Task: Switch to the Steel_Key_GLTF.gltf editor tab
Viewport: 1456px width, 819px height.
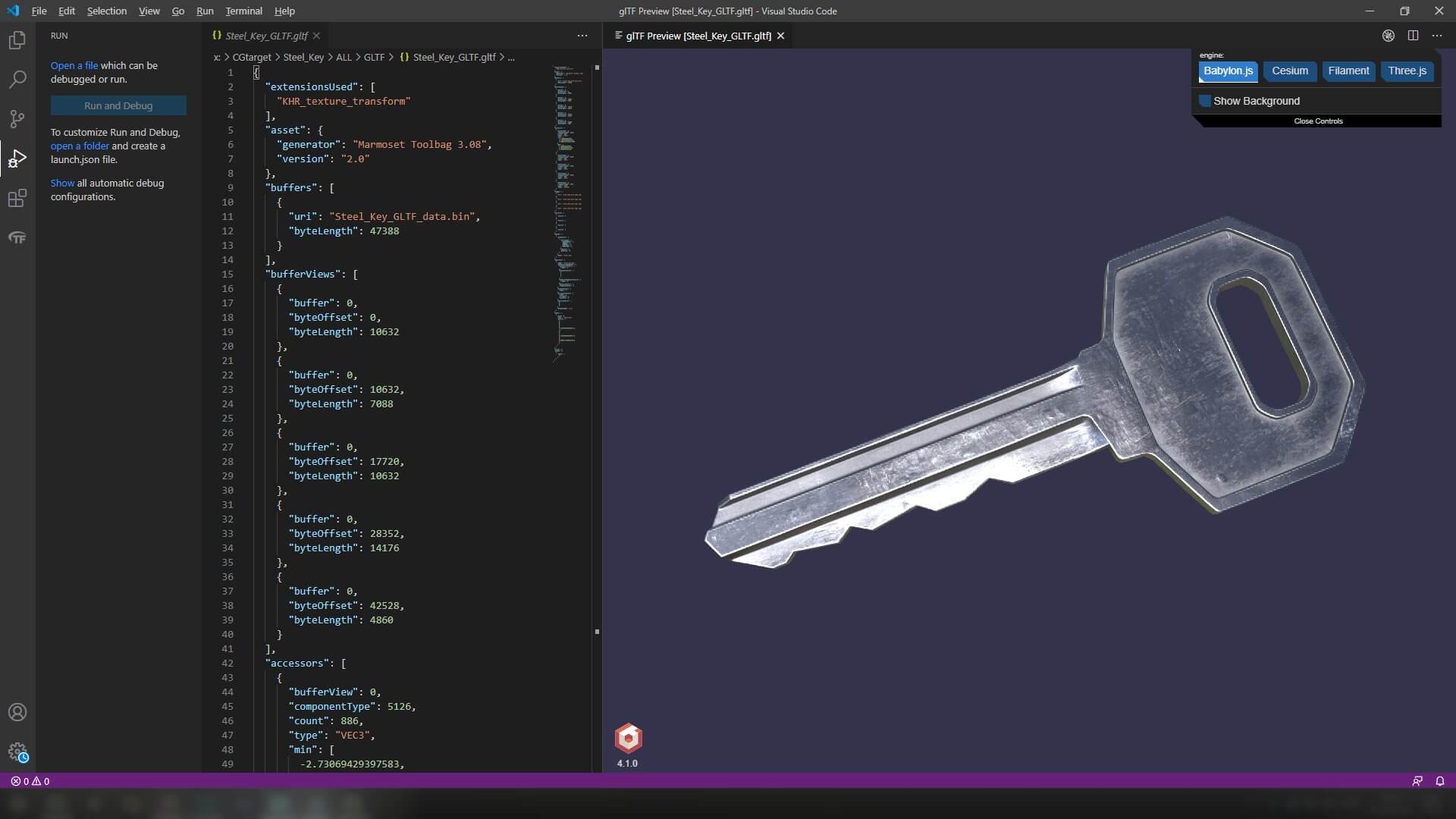Action: 266,36
